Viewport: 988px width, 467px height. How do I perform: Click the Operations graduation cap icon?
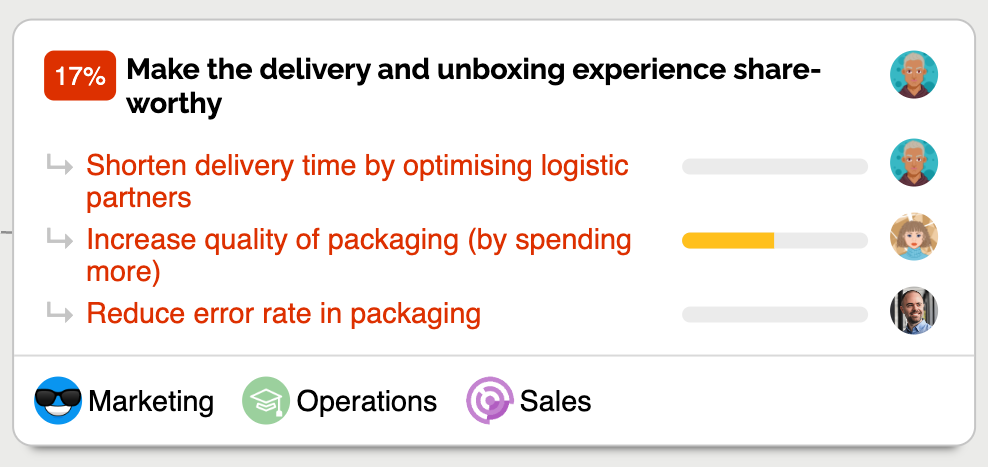tap(266, 402)
